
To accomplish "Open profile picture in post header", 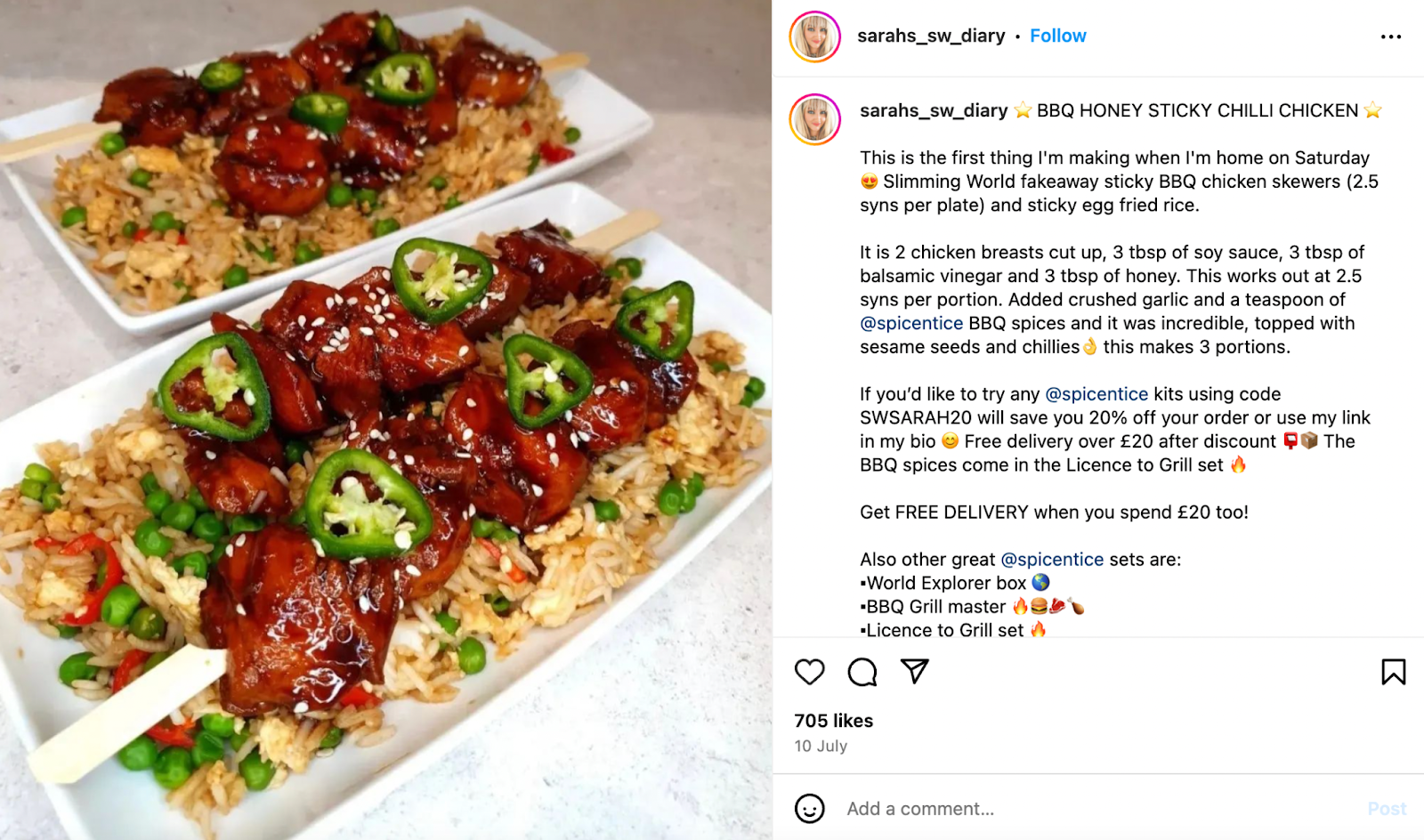I will [x=815, y=36].
